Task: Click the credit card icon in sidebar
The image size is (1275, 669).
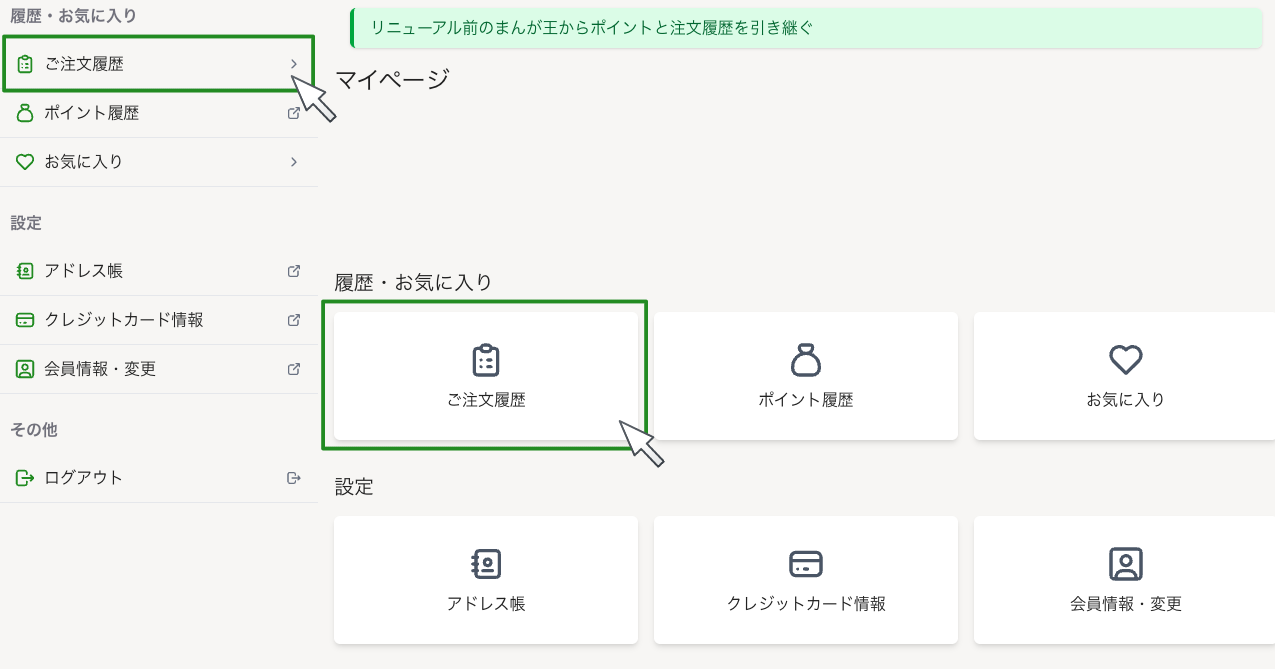Action: pyautogui.click(x=25, y=320)
